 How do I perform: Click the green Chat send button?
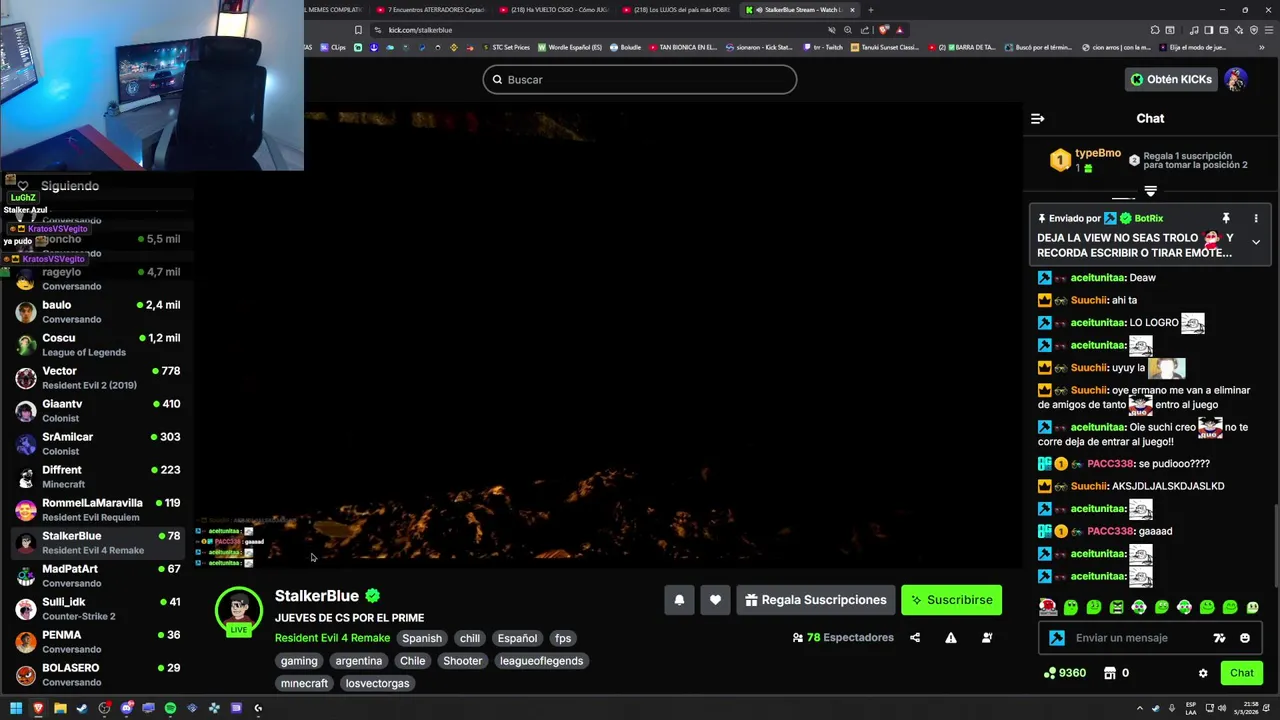[1241, 673]
